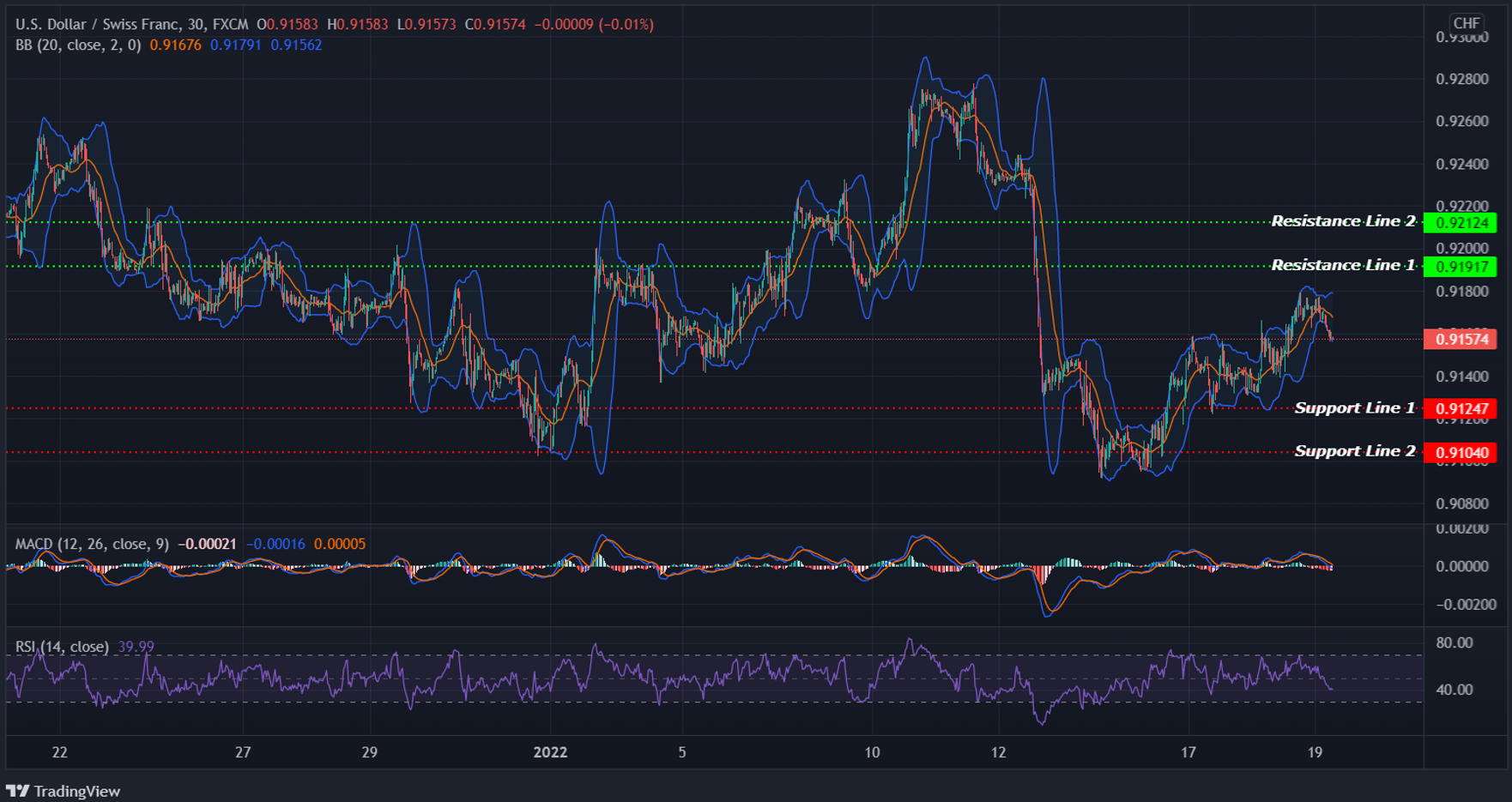Select the Support Line 1 label

[1354, 408]
